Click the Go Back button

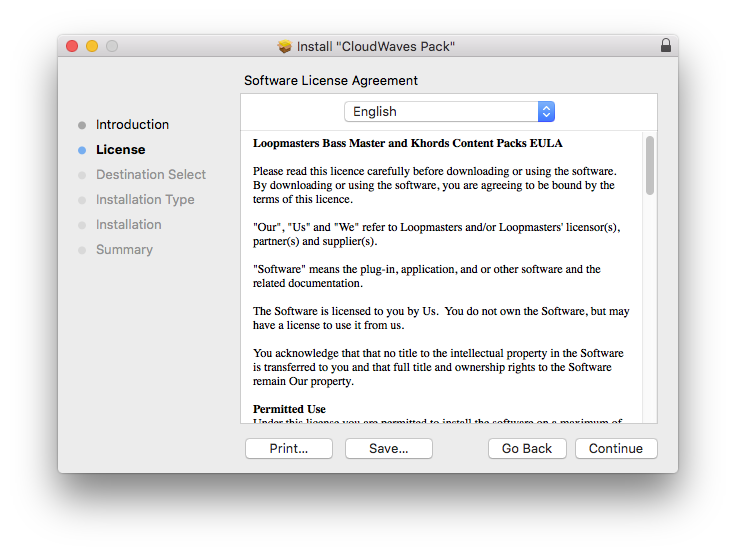point(527,449)
